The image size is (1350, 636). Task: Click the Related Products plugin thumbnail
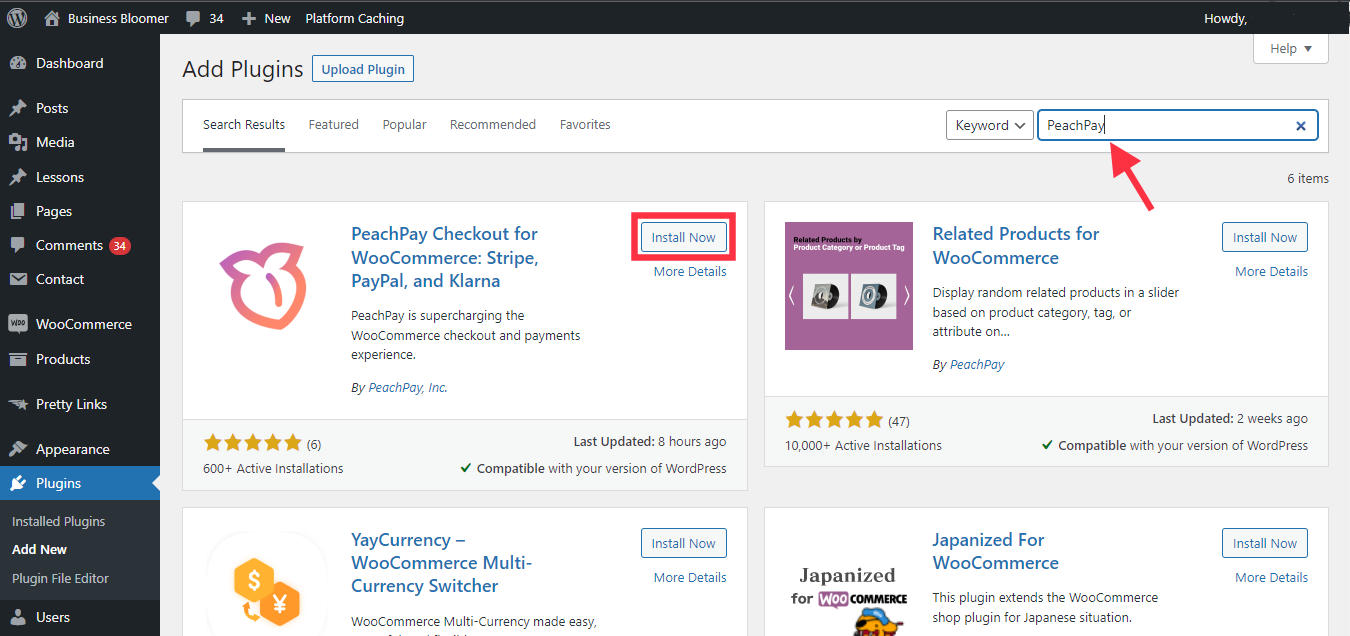point(849,286)
